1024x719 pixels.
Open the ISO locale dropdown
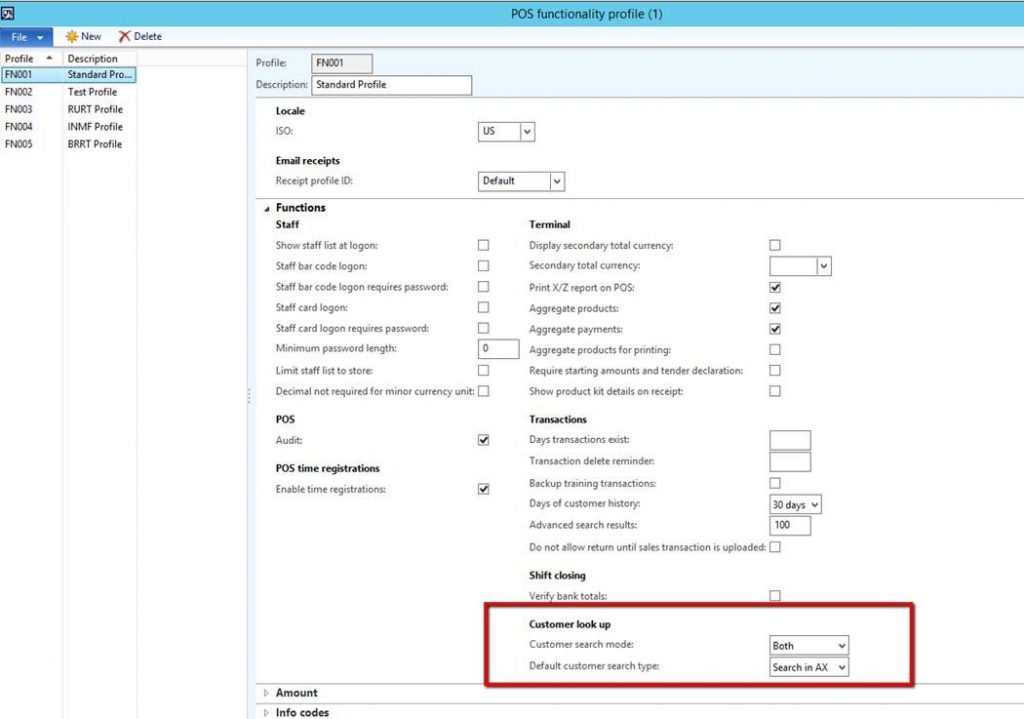[x=528, y=131]
